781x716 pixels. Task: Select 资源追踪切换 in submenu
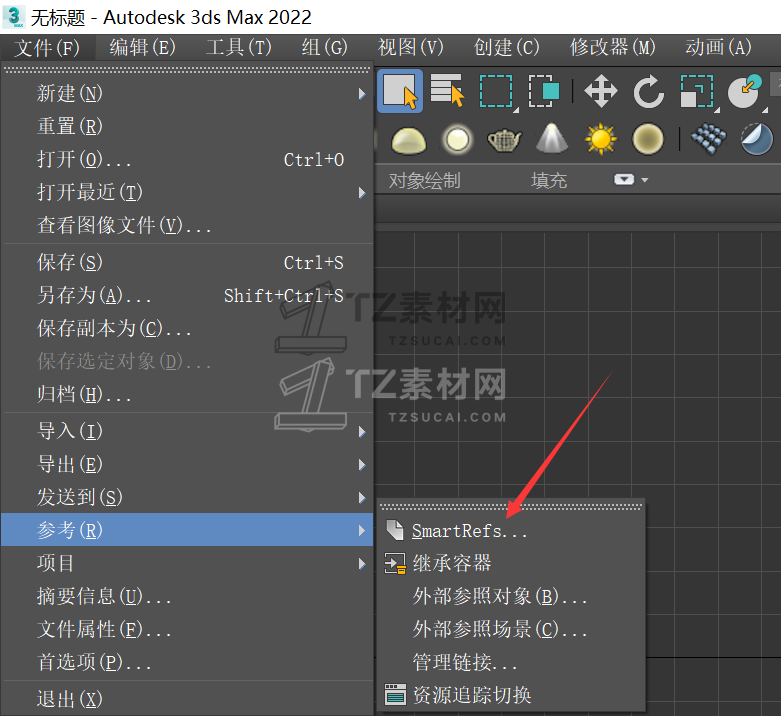(511, 695)
